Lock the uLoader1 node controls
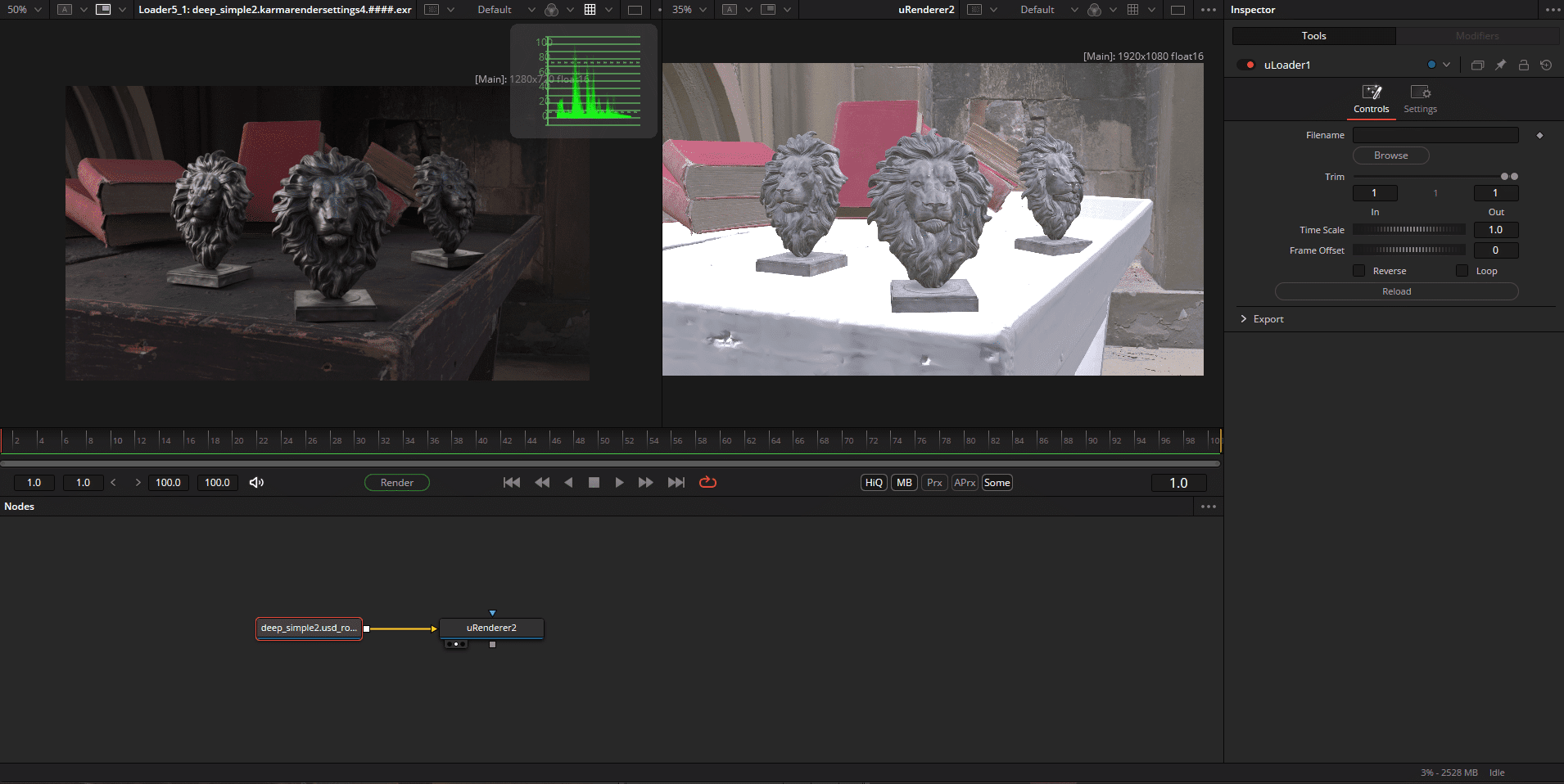This screenshot has width=1564, height=784. (1523, 65)
